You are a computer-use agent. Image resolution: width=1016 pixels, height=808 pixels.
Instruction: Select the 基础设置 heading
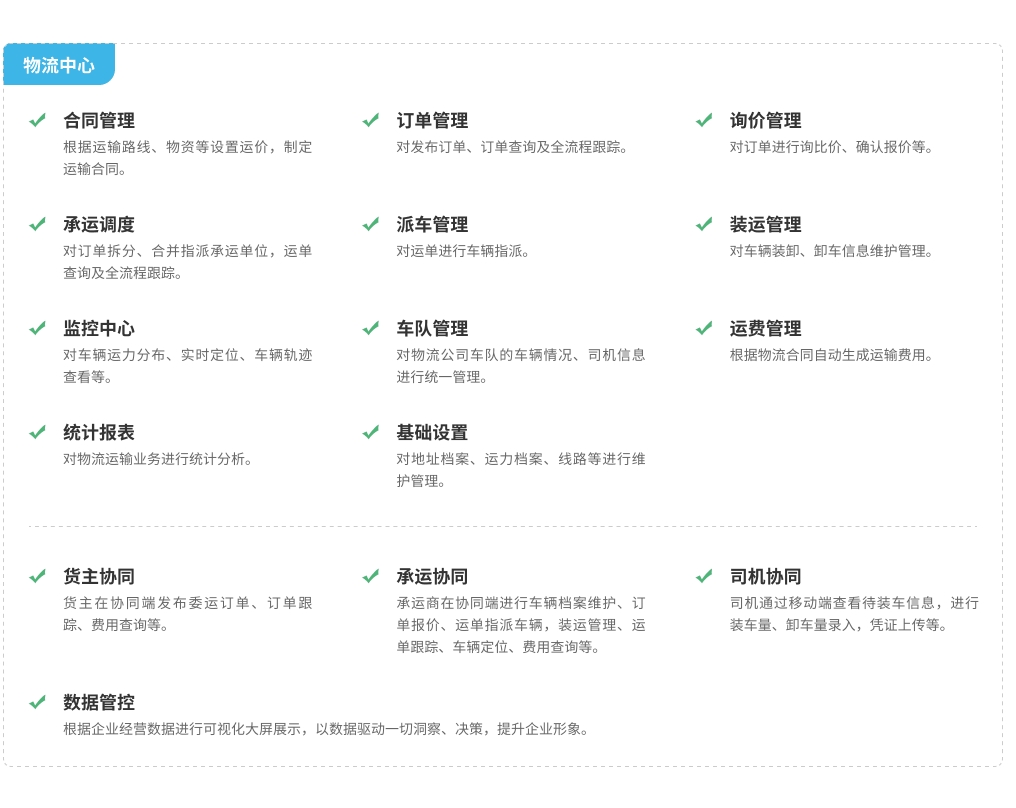432,432
